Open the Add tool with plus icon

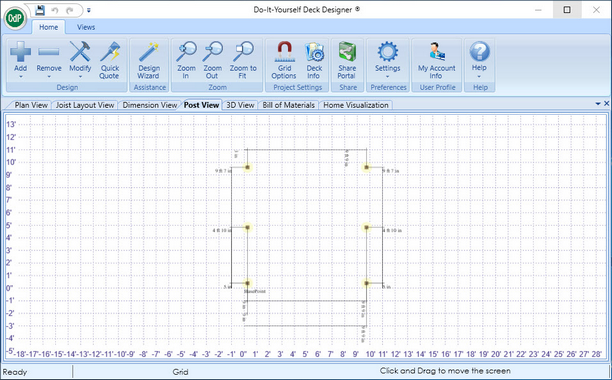click(x=20, y=59)
